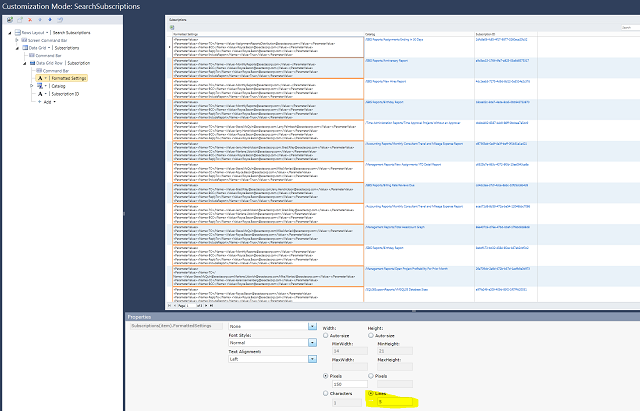Click the Data Grid Row icon

(x=33, y=63)
